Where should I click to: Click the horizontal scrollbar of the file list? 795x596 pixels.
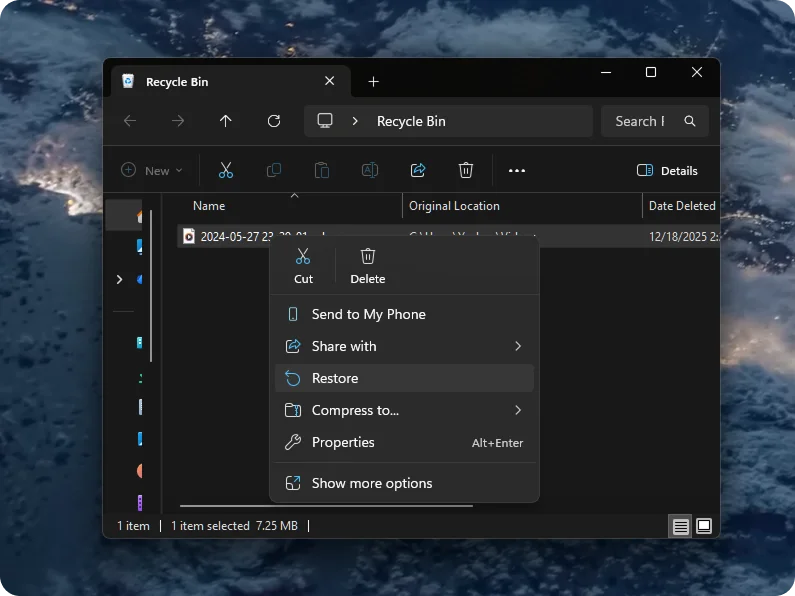point(326,506)
